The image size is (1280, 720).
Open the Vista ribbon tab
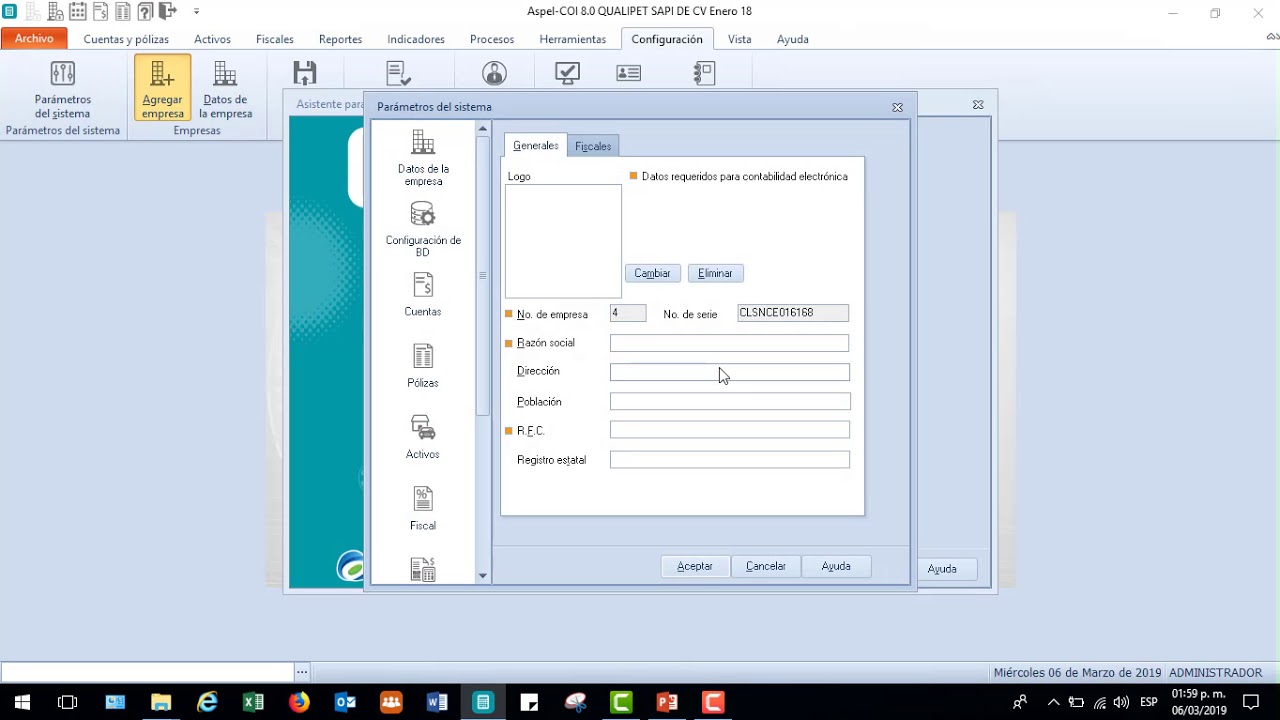(740, 39)
